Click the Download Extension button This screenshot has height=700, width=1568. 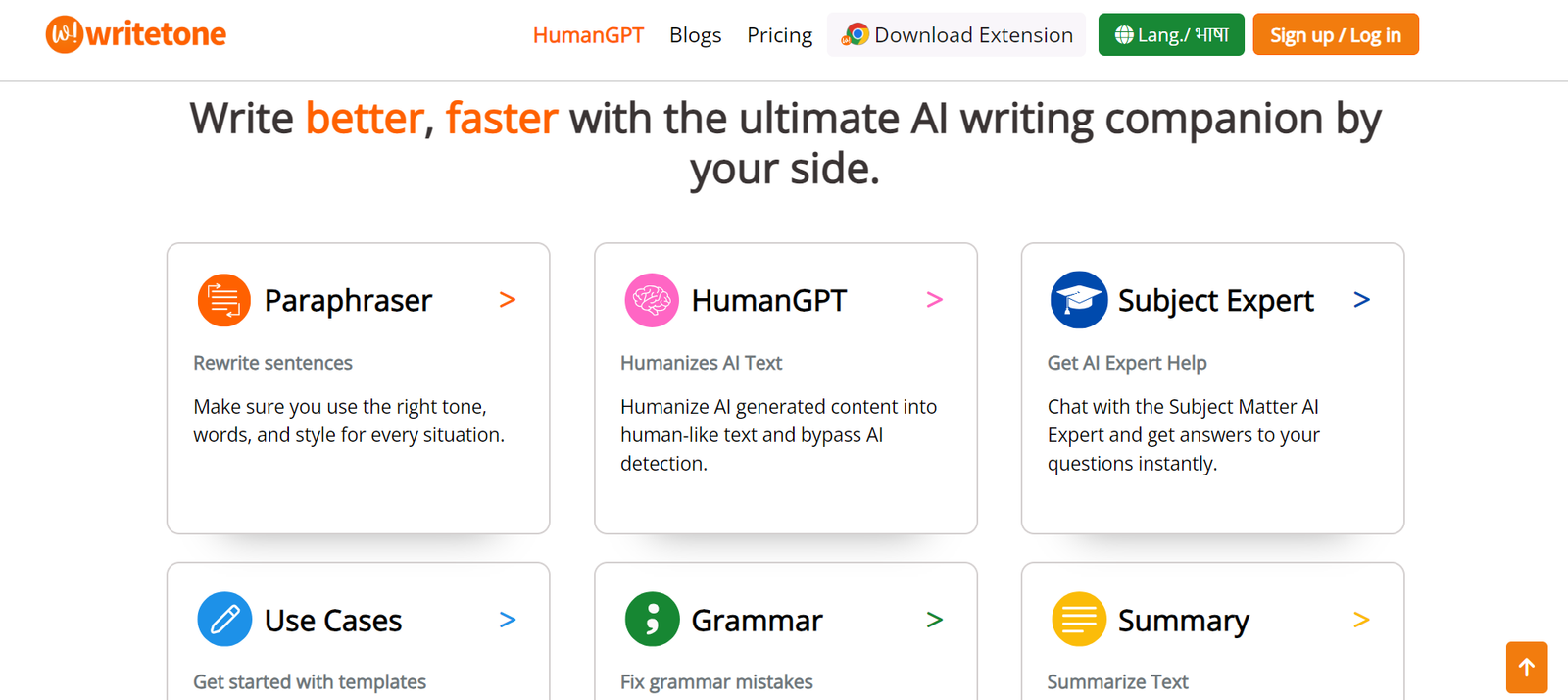point(956,35)
